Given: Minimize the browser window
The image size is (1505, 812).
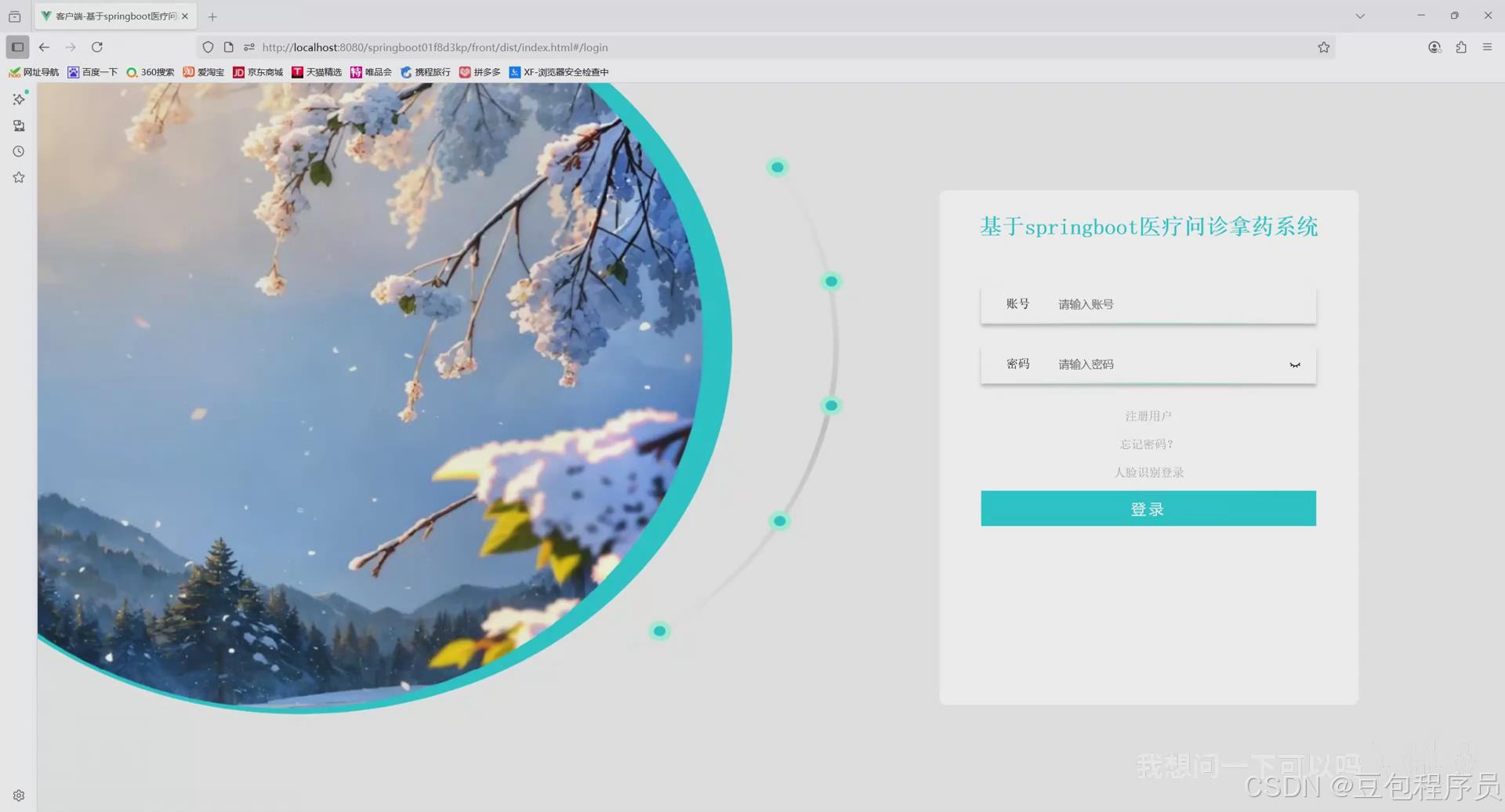Looking at the screenshot, I should 1421,16.
